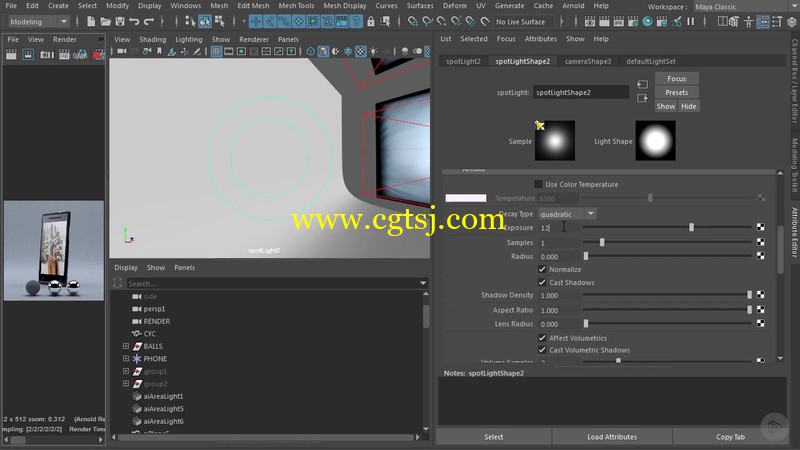Click the Samples slider handle
The image size is (800, 450).
[602, 242]
